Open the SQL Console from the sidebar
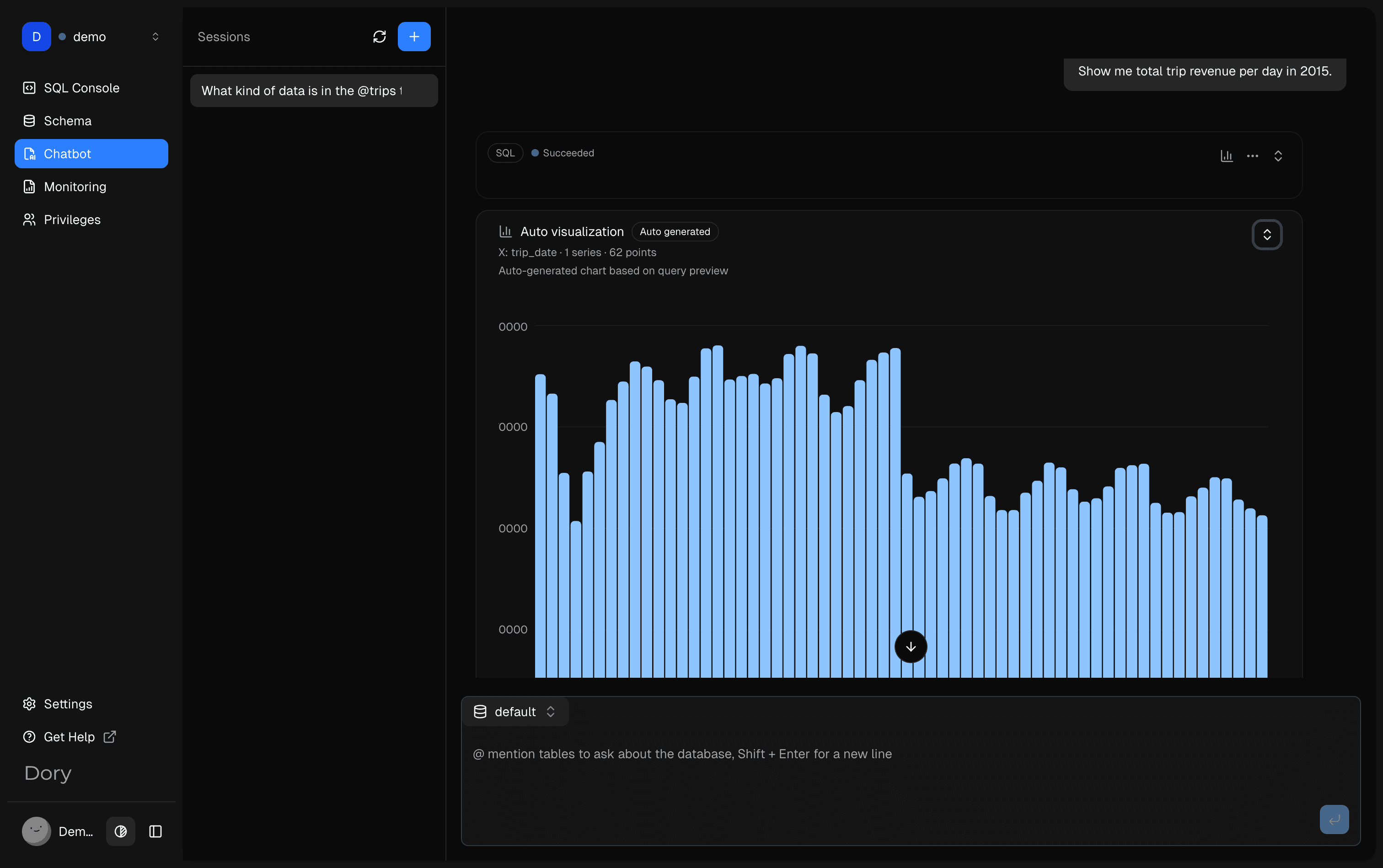This screenshot has width=1383, height=868. tap(81, 87)
